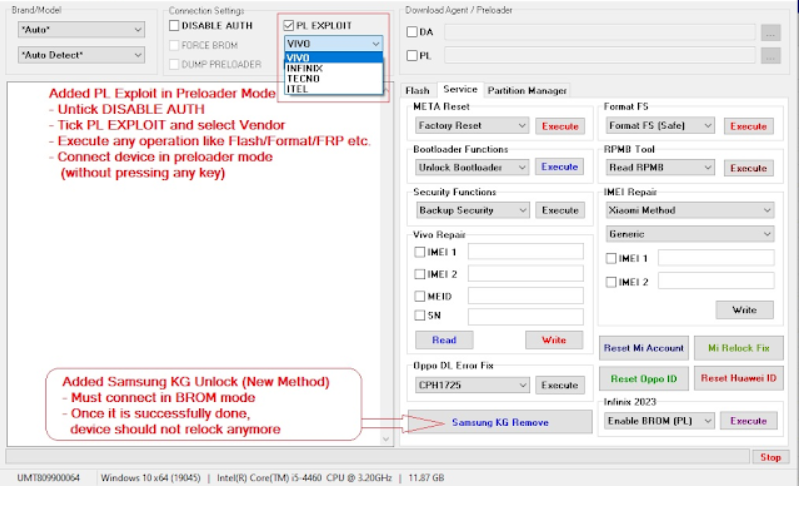Screen dimensions: 801x506
Task: Execute the META Reset operation
Action: click(560, 126)
